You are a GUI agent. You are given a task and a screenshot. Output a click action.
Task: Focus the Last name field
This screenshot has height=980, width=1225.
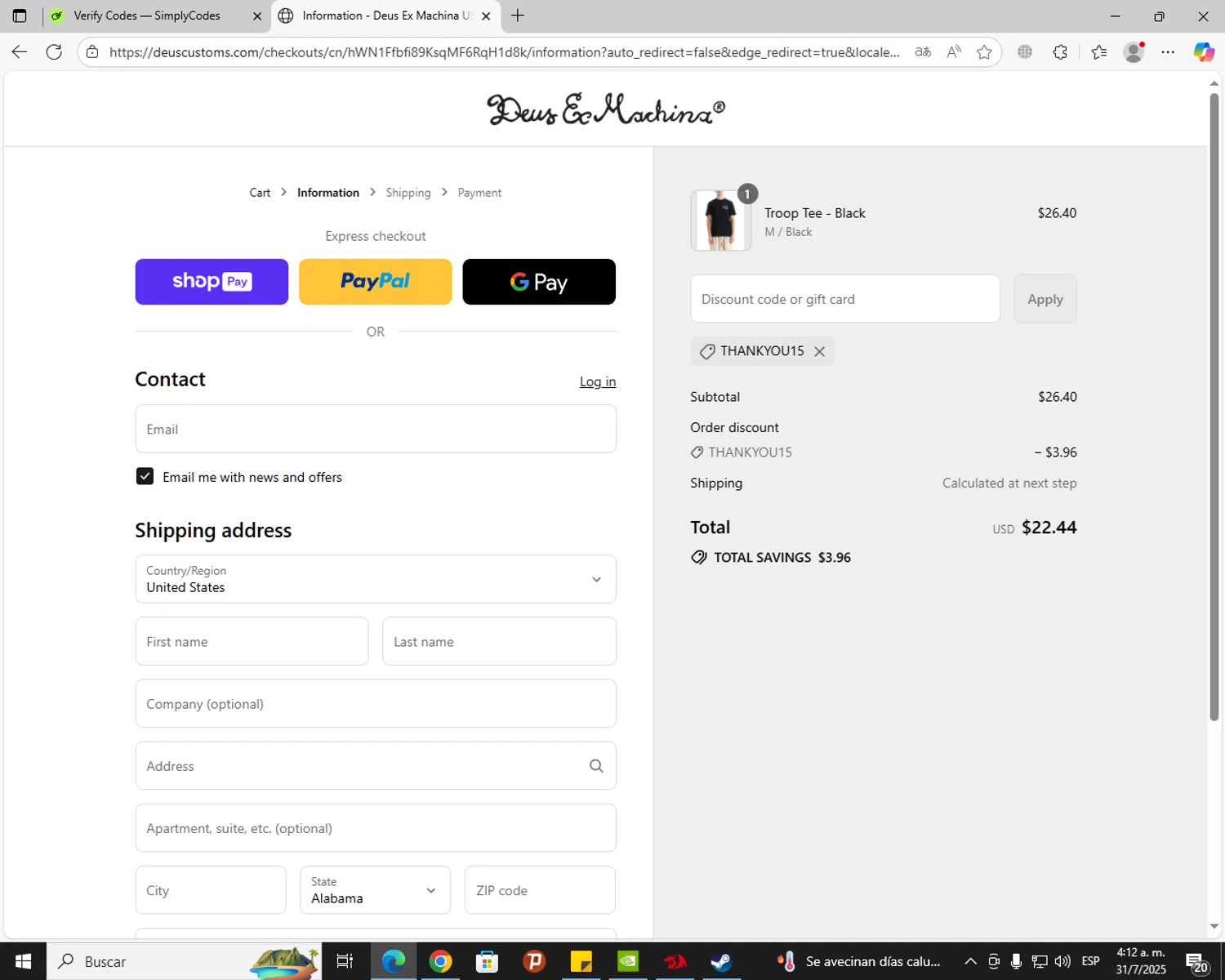click(x=499, y=641)
